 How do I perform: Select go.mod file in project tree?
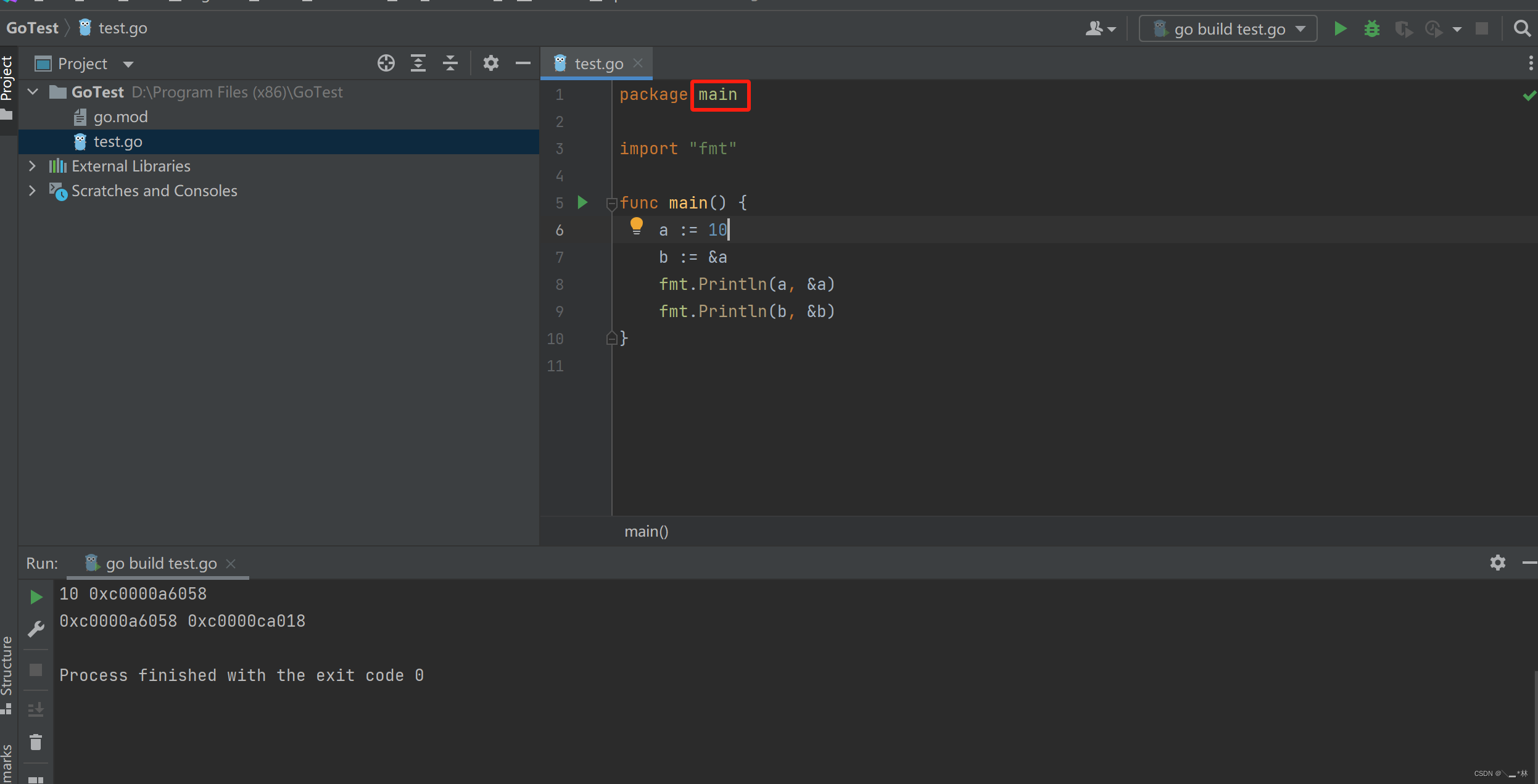pyautogui.click(x=120, y=117)
